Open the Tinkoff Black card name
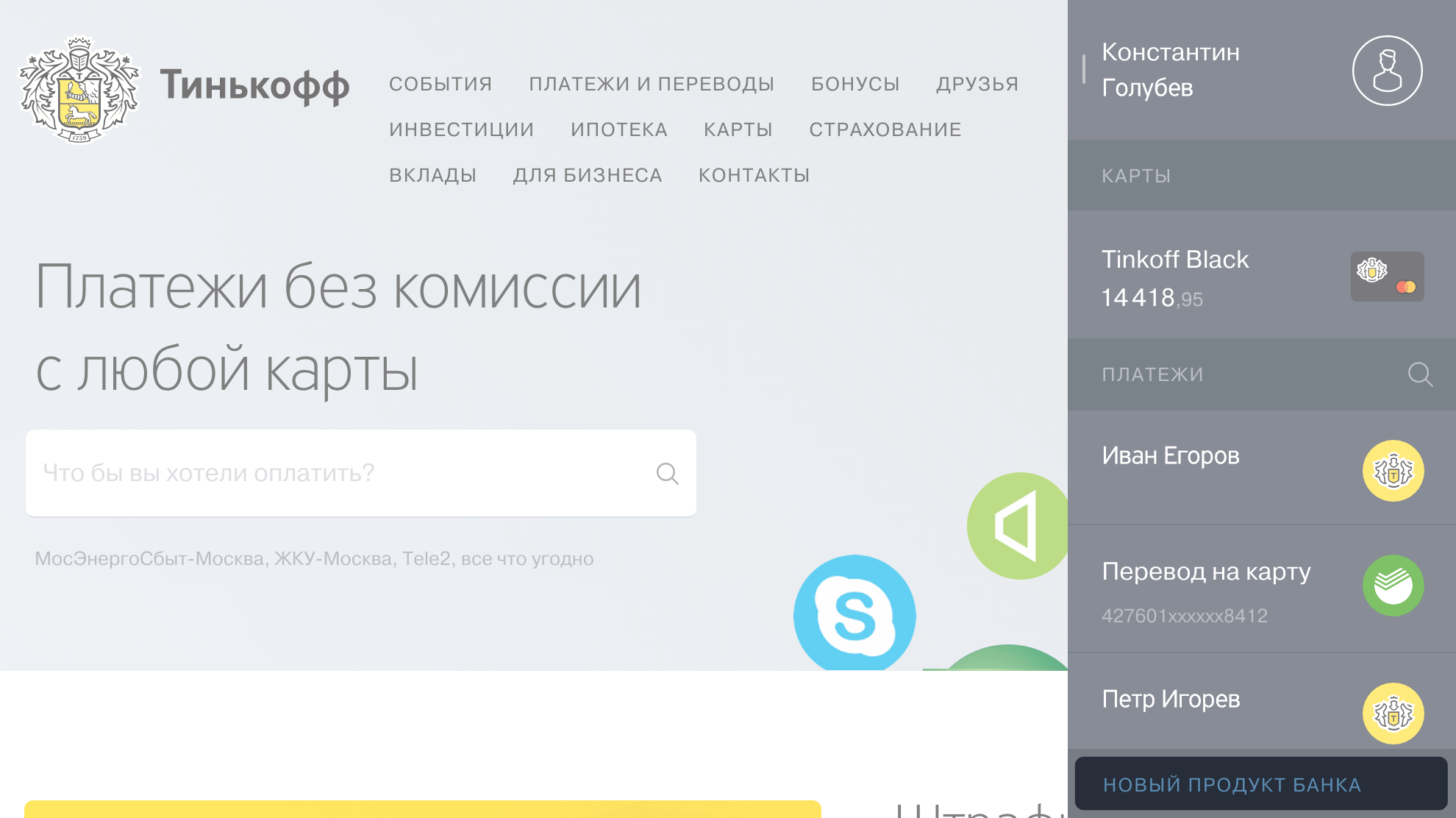Viewport: 1456px width, 818px height. (x=1174, y=259)
